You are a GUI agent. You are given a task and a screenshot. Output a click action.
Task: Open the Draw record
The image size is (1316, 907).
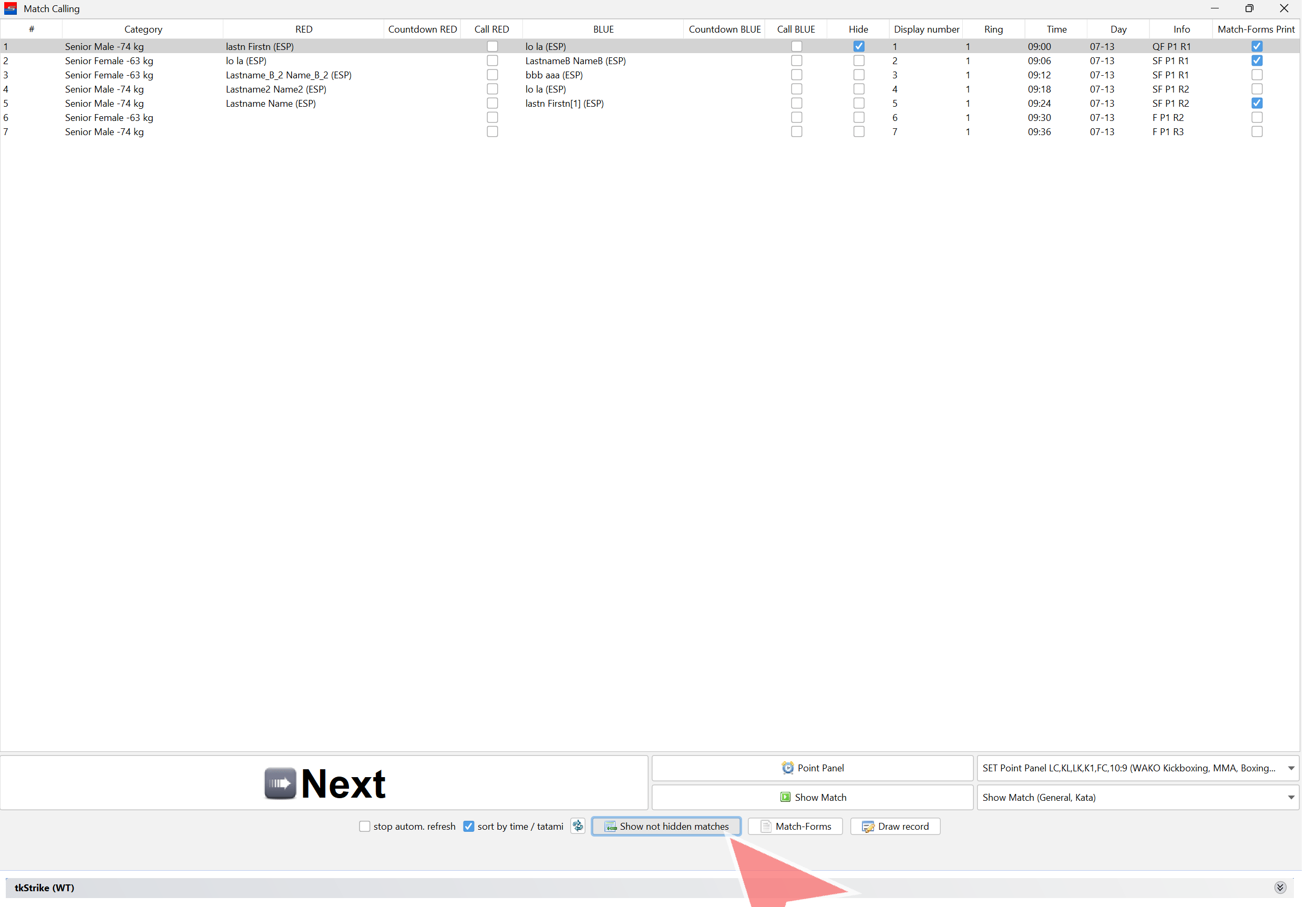point(895,827)
